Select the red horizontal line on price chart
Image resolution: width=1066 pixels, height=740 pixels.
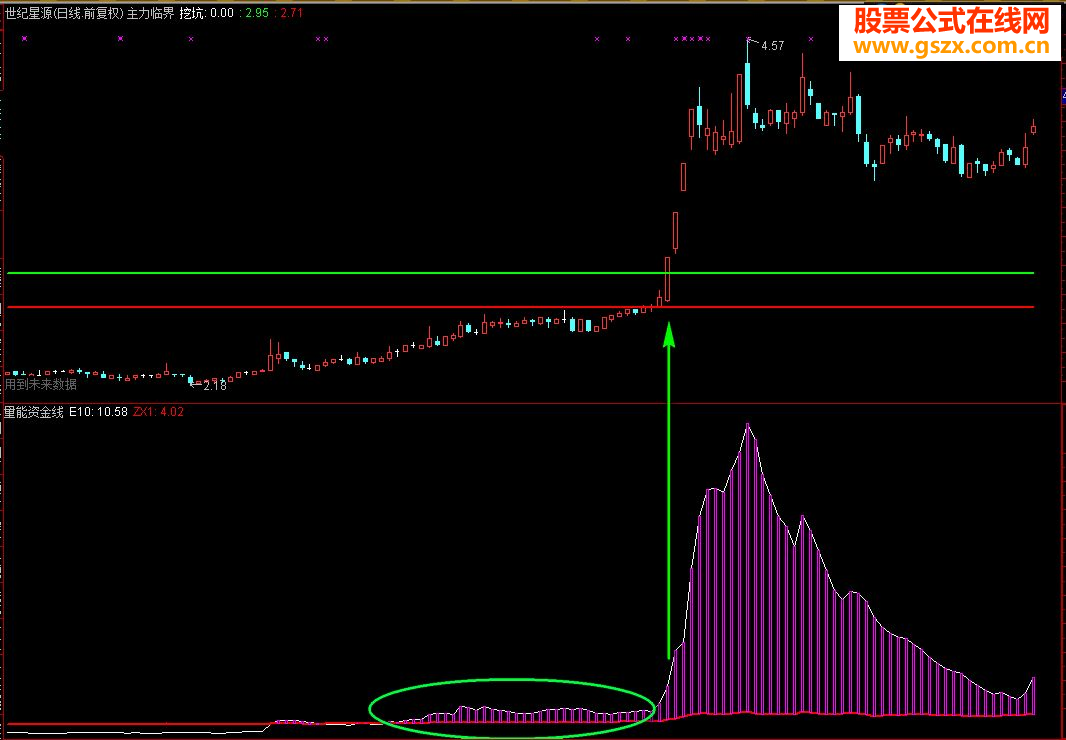tap(520, 307)
